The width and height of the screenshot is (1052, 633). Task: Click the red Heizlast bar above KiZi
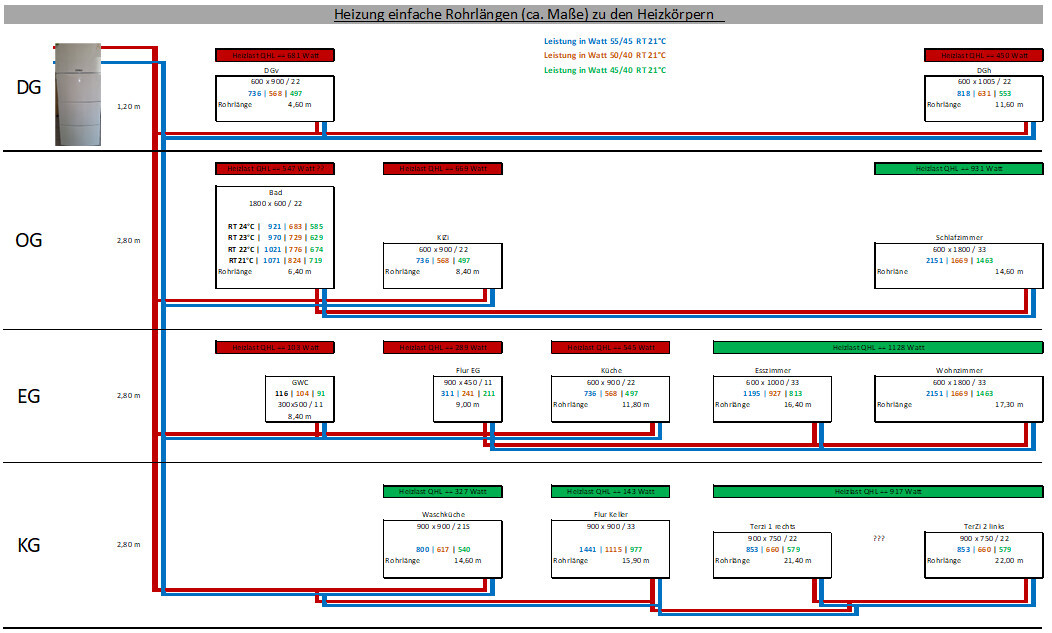443,169
